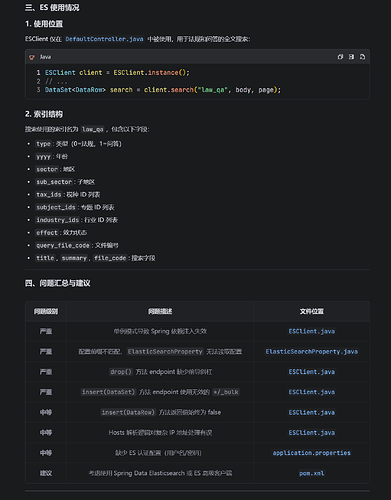Screen dimensions: 391x500
Task: Click the rightmost icon in code block header
Action: point(362,57)
